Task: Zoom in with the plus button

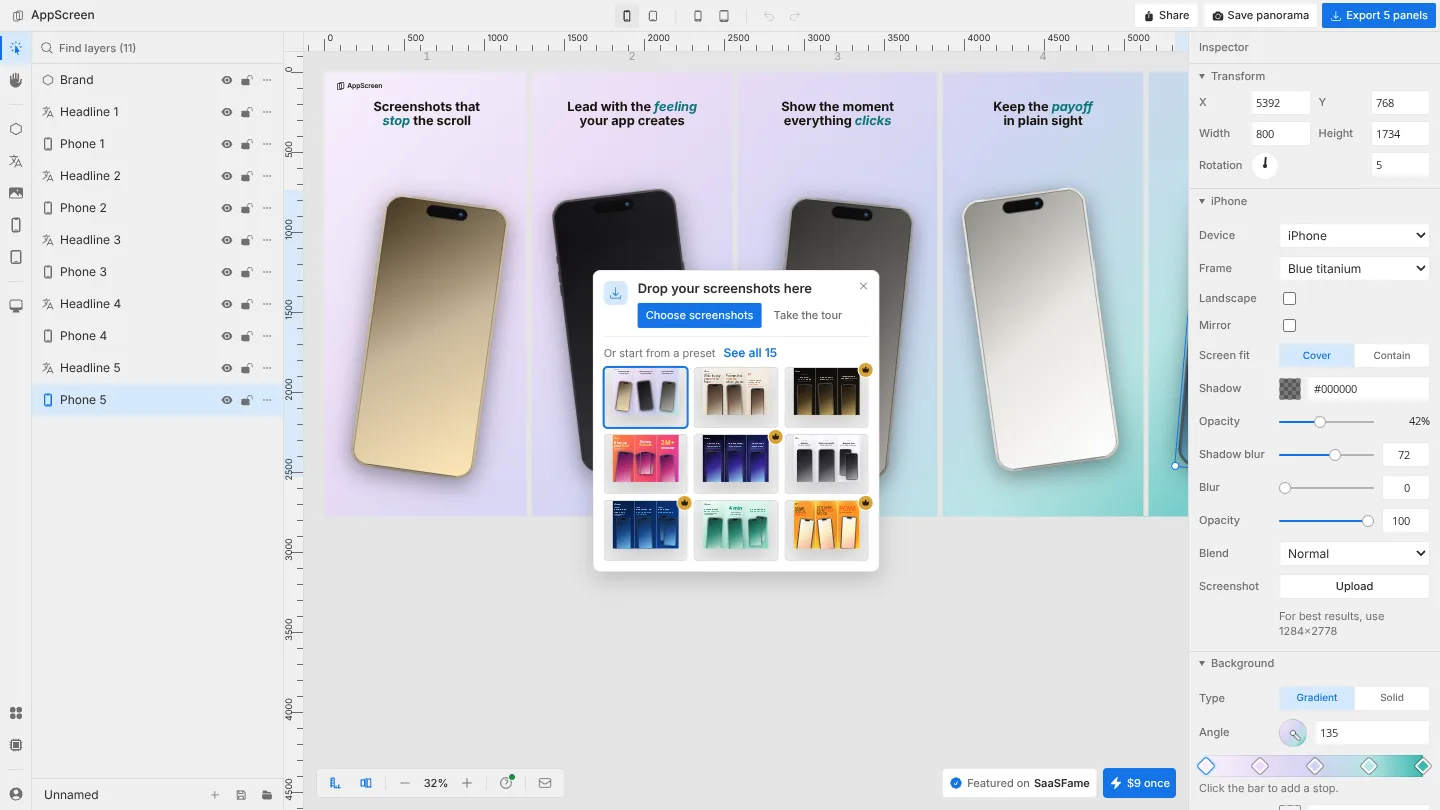Action: coord(467,783)
